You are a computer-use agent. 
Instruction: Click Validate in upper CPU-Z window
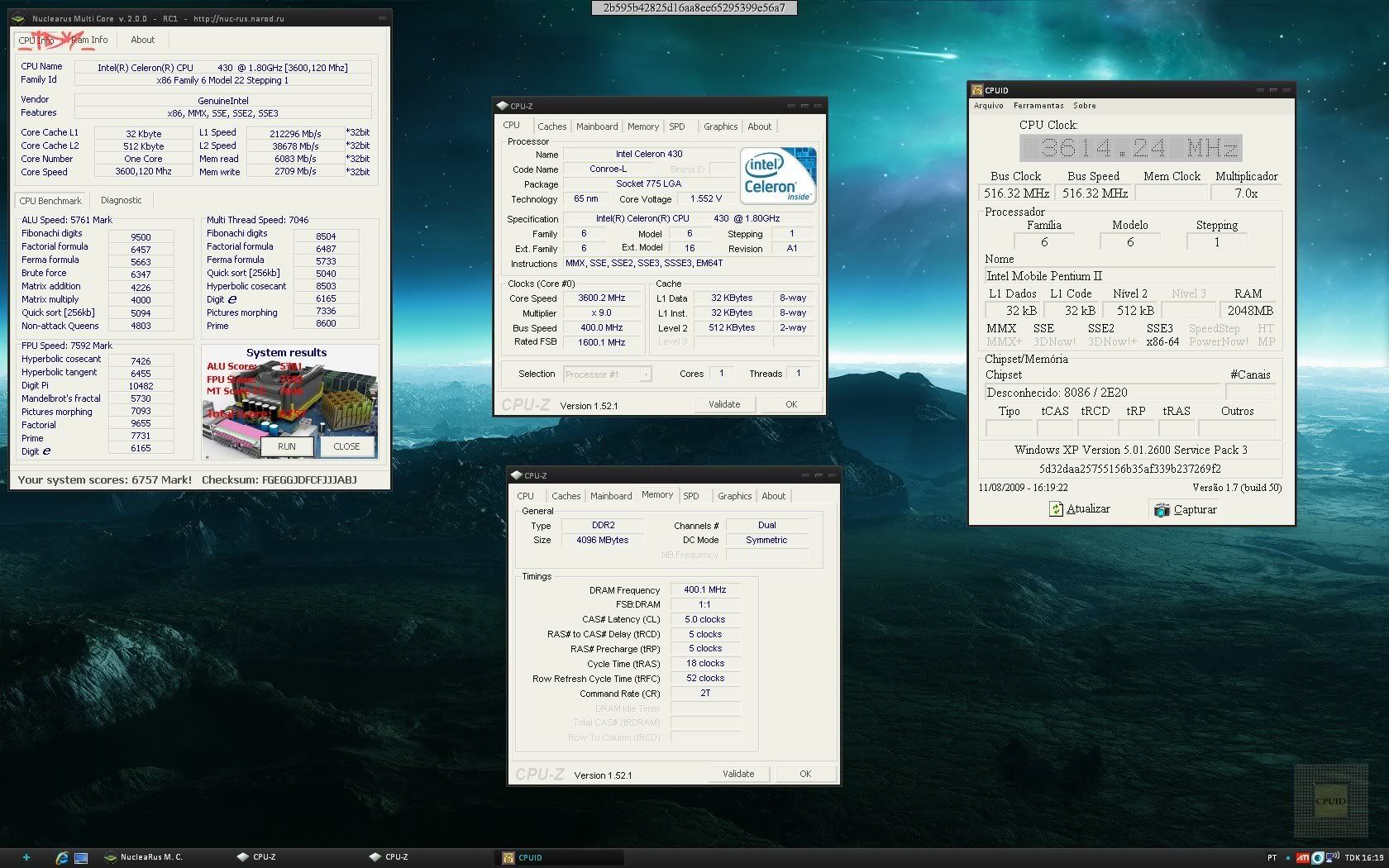(x=724, y=404)
